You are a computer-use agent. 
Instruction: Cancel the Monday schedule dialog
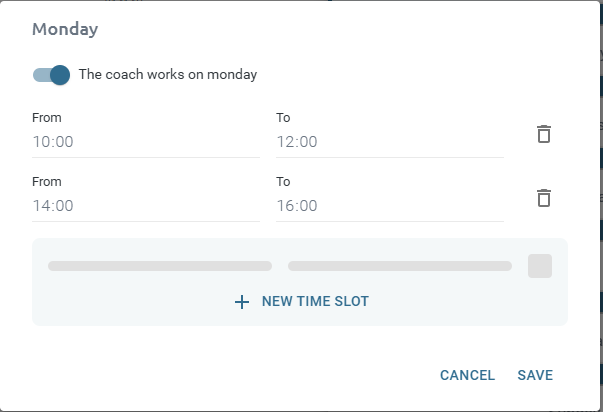click(467, 375)
